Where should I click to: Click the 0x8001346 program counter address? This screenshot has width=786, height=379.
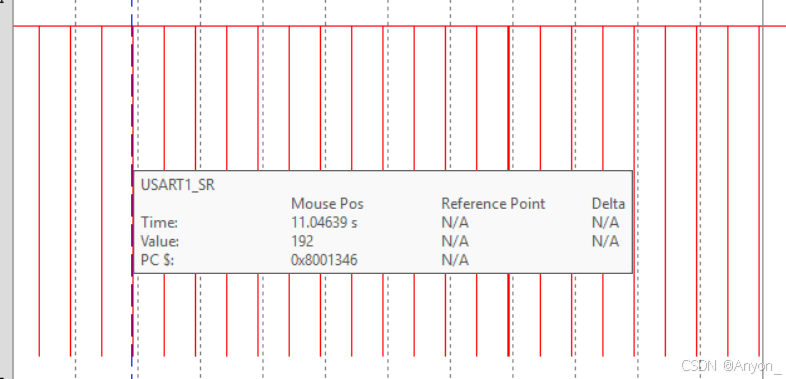pos(324,260)
